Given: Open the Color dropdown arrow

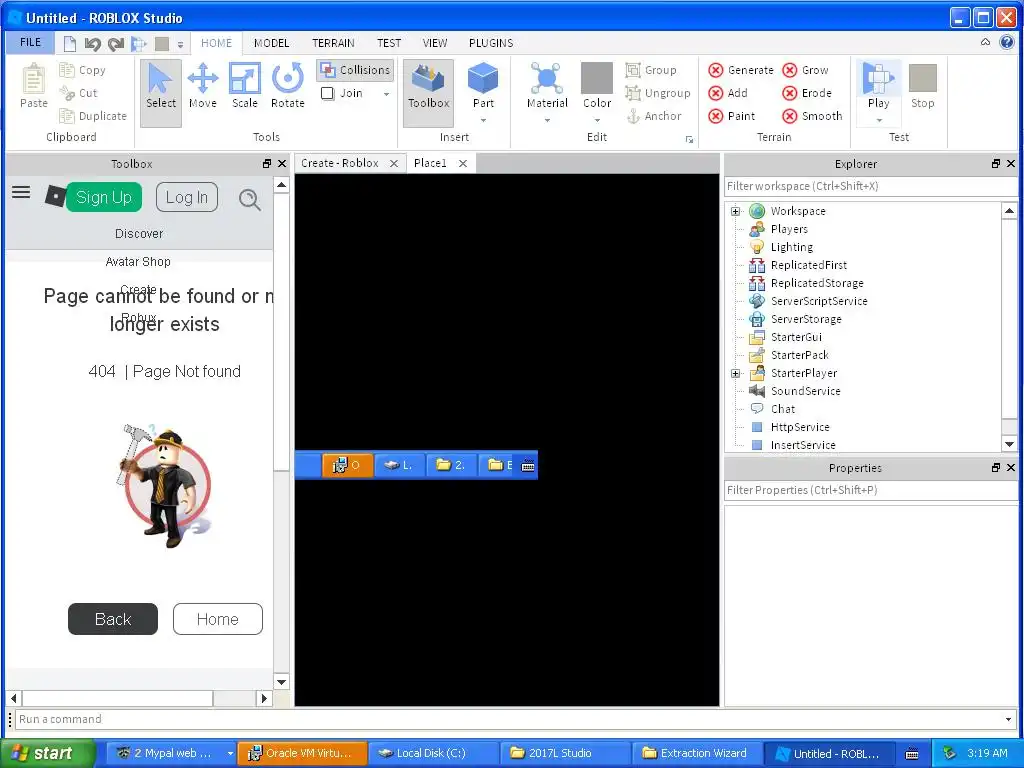Looking at the screenshot, I should click(597, 120).
